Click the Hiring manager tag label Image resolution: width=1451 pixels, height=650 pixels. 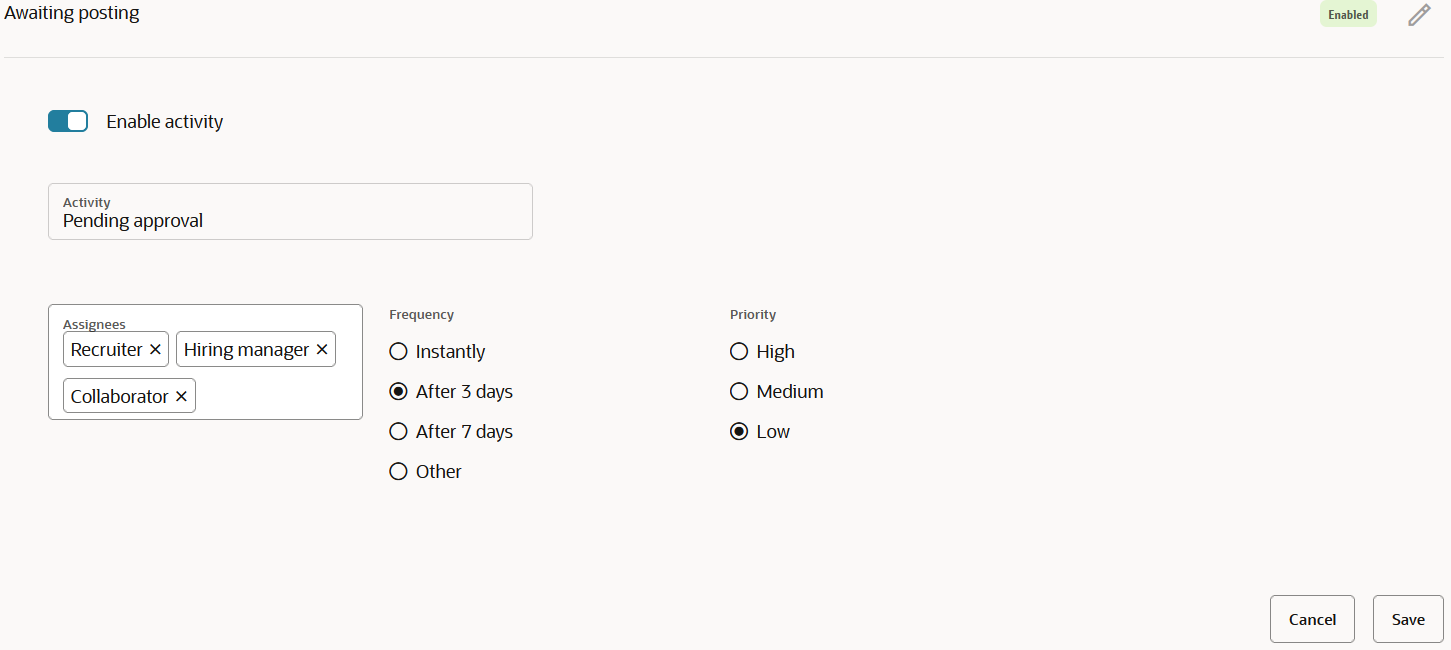tap(246, 350)
